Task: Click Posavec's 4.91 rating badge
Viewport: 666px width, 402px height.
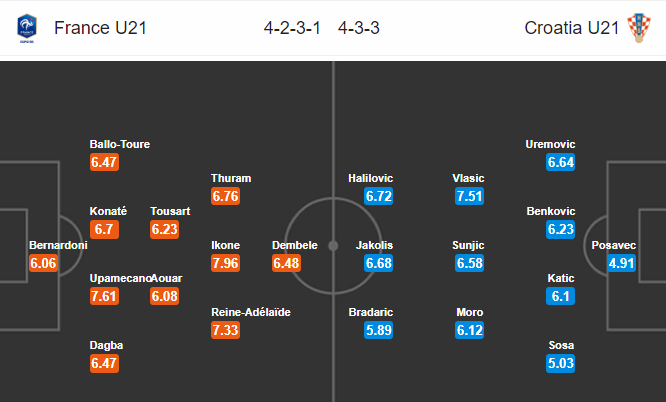Action: 621,263
